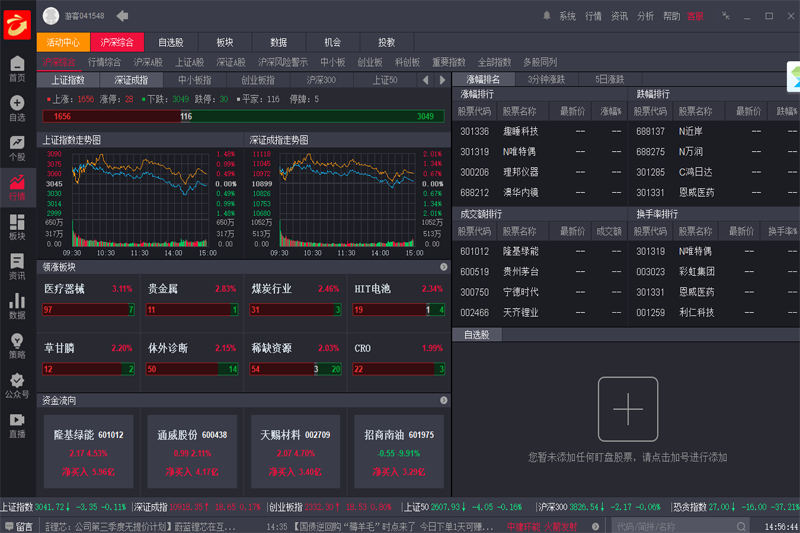The image size is (800, 533).
Task: Click the large plus to add watchlist stock
Action: pyautogui.click(x=627, y=410)
